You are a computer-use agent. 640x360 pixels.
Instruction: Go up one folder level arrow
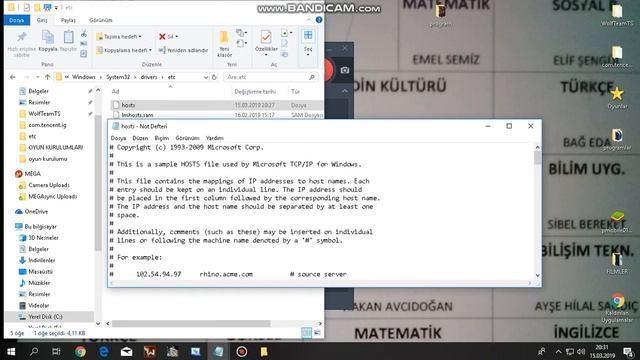[x=47, y=77]
